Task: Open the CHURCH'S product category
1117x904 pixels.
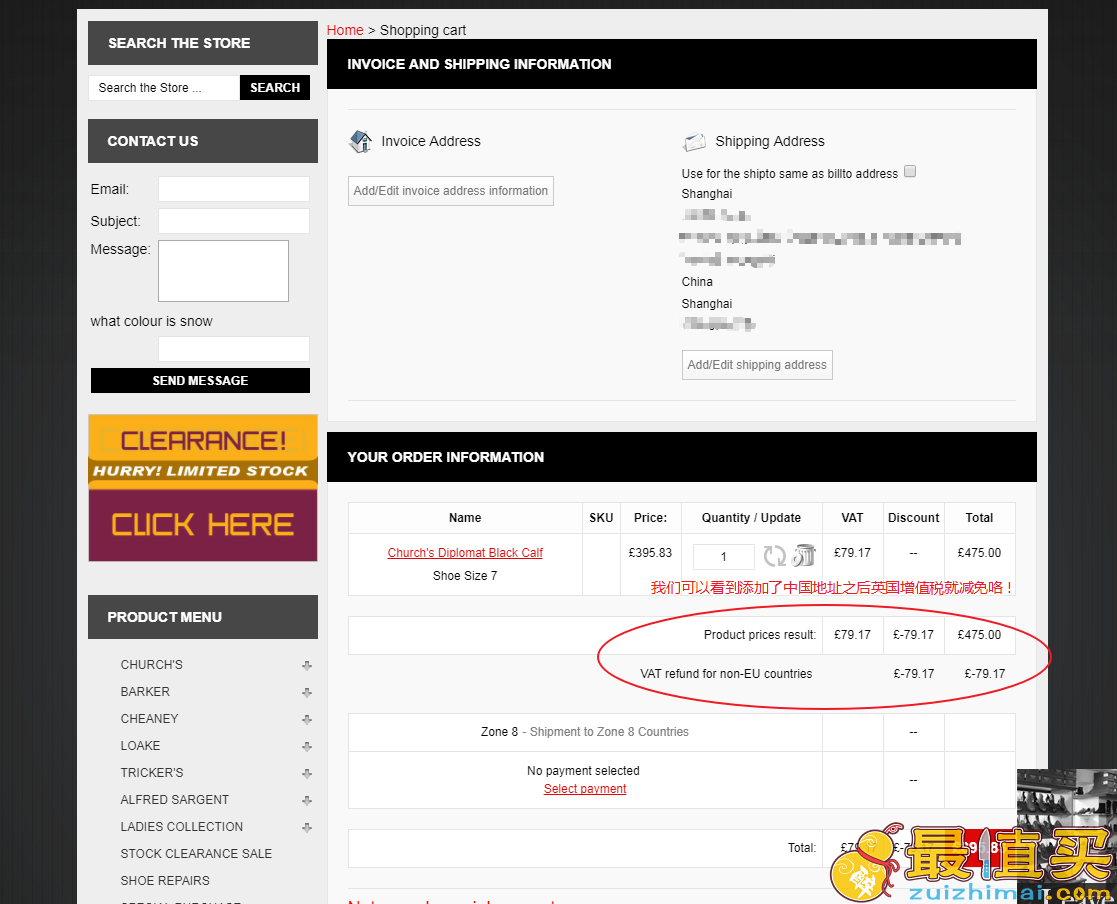Action: 152,665
